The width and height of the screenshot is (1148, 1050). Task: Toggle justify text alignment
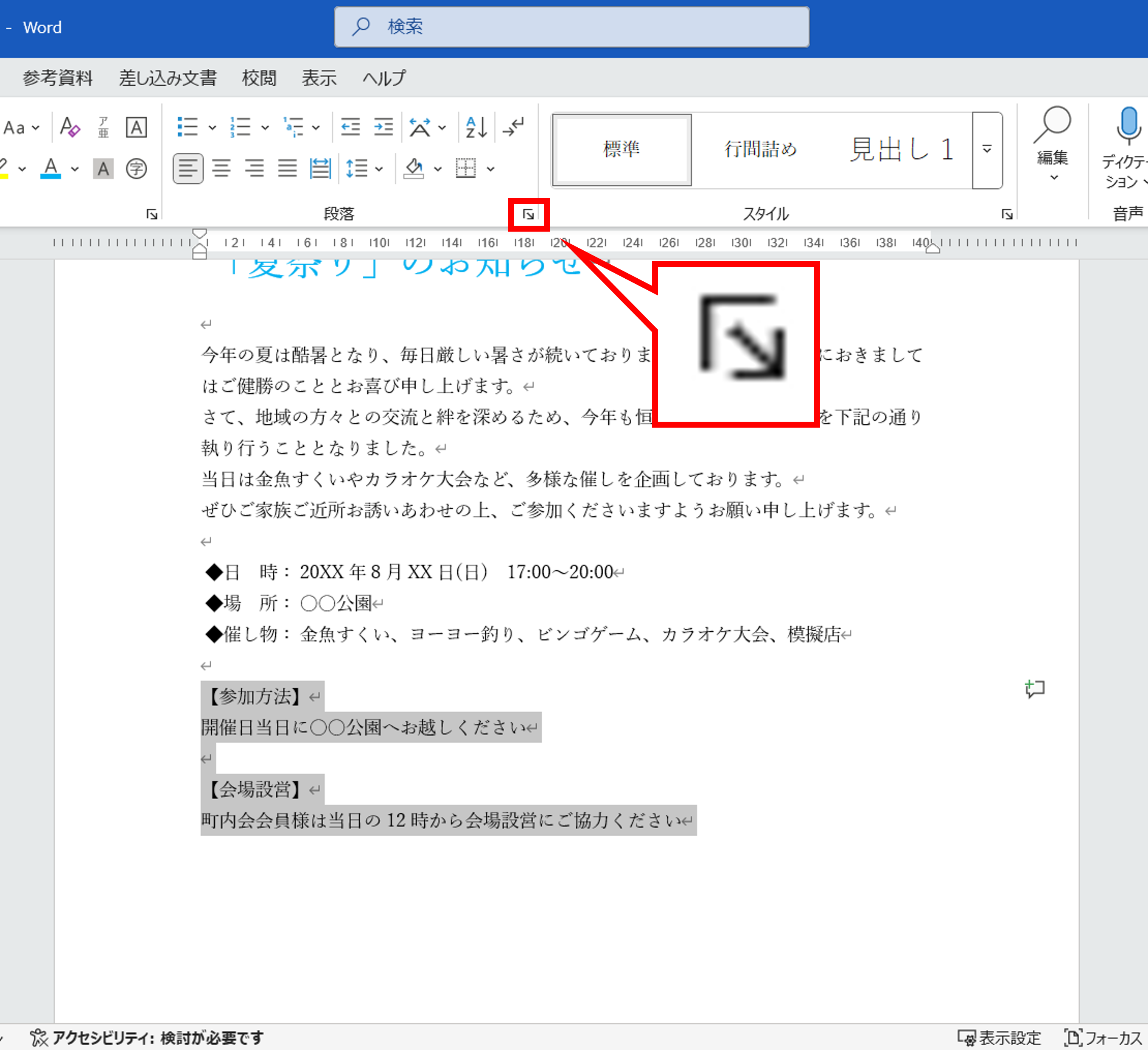(287, 168)
